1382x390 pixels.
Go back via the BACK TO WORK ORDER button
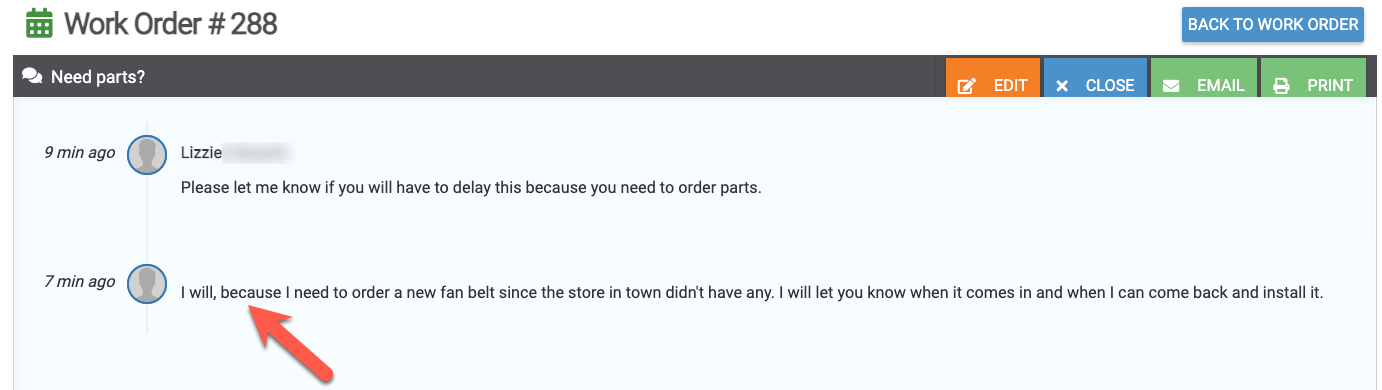point(1273,25)
